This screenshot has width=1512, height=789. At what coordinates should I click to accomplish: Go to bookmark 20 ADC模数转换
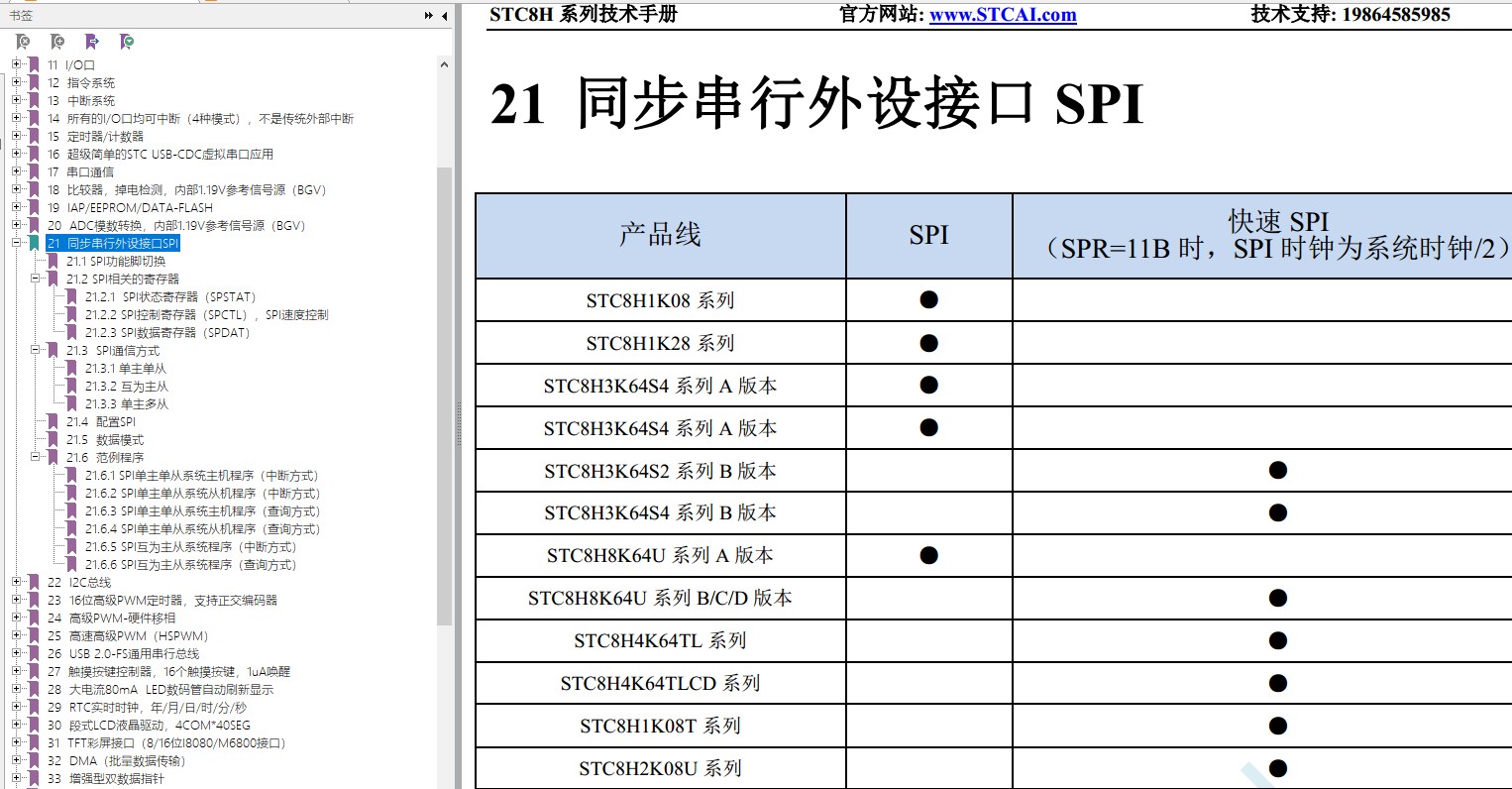tap(176, 226)
